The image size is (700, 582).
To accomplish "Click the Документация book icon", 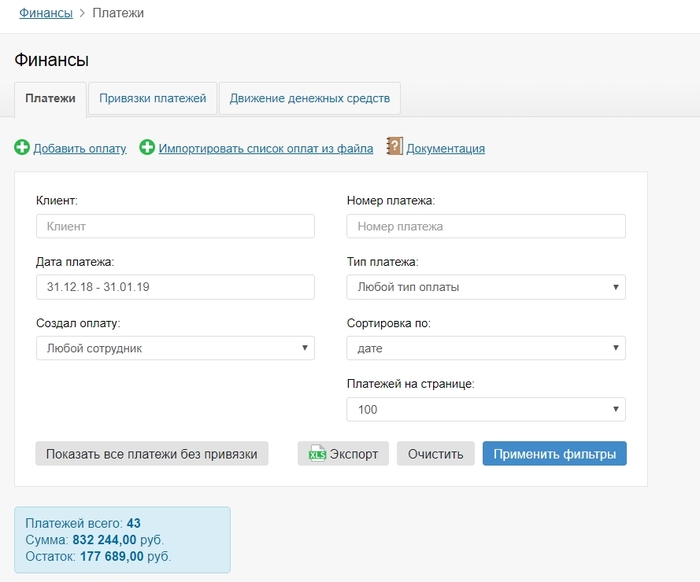I will 394,147.
